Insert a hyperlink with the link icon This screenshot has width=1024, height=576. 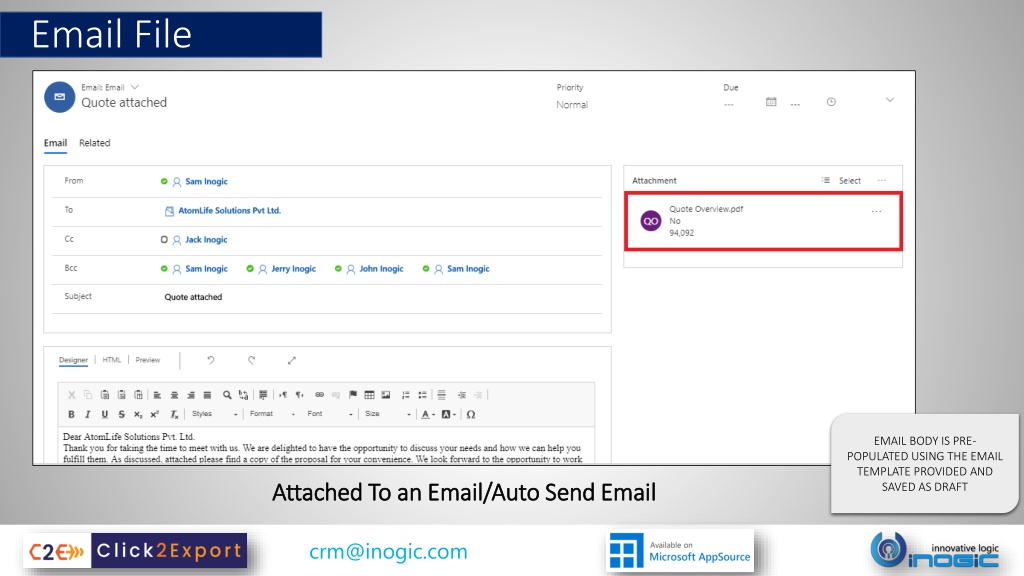pos(319,394)
